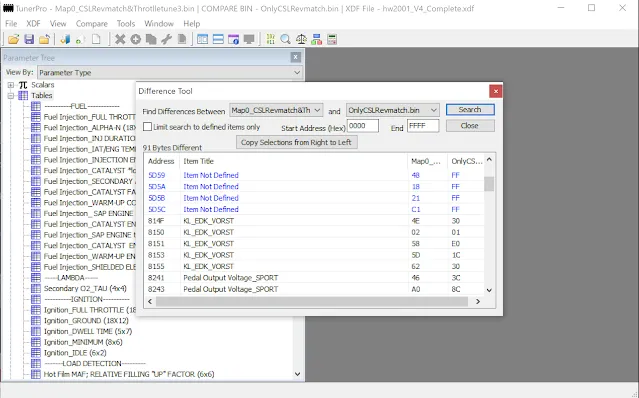
Task: Select Ignition_IDLE (6x2) in tree
Action: tap(75, 353)
